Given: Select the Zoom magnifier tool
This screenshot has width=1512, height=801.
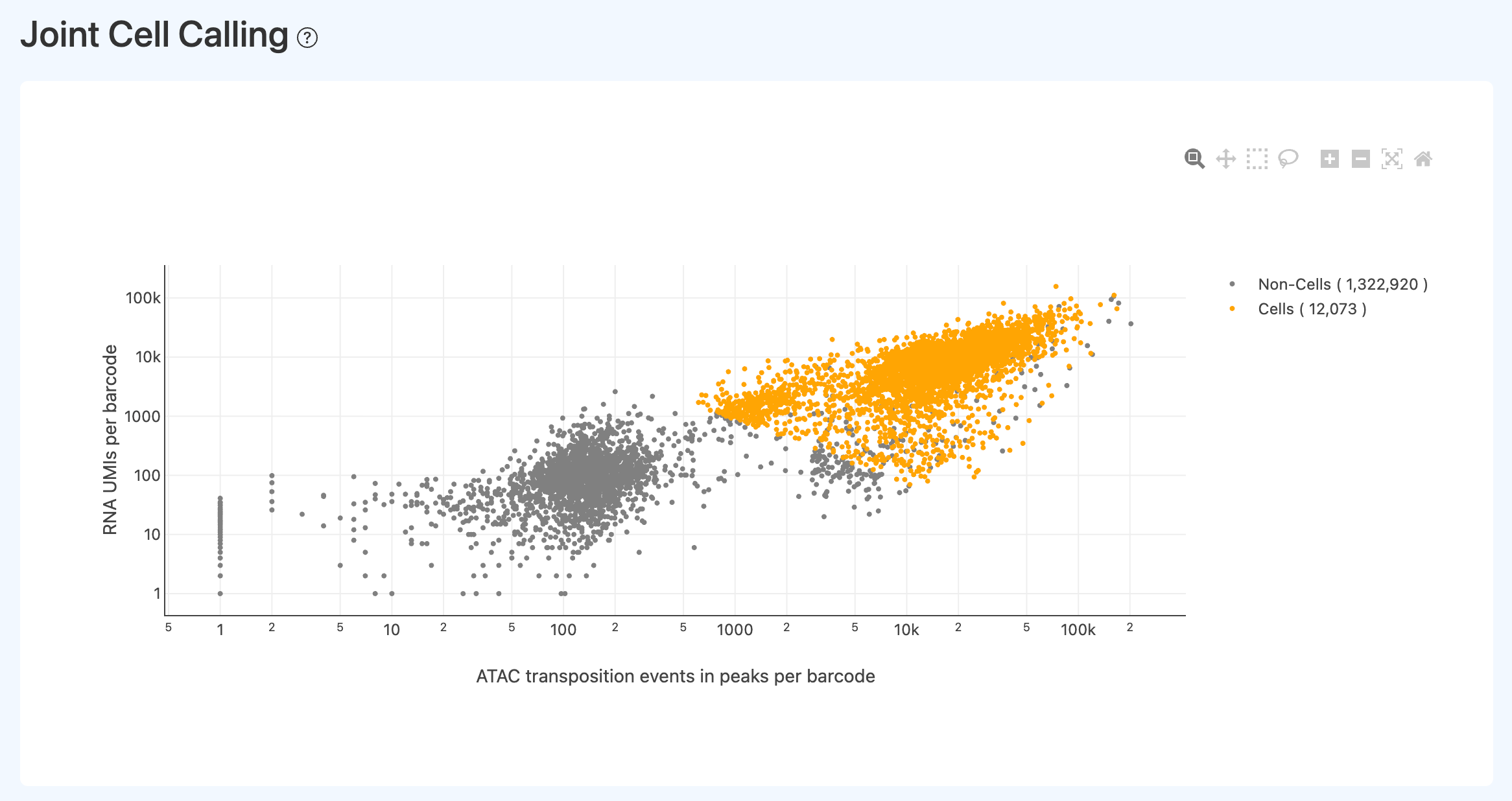Looking at the screenshot, I should pos(1194,159).
